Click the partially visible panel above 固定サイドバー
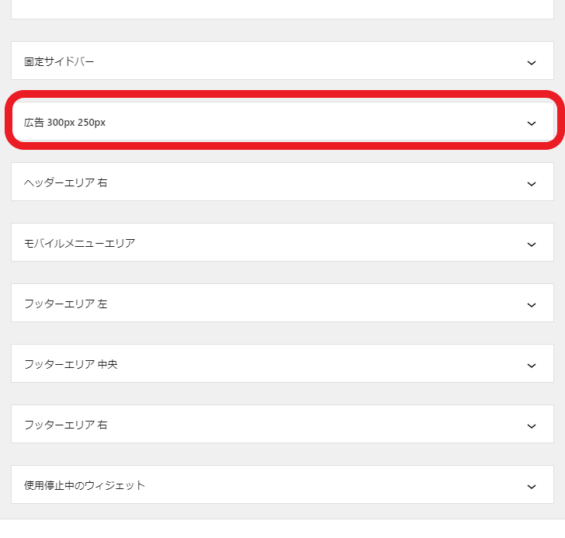565x538 pixels. tap(282, 9)
